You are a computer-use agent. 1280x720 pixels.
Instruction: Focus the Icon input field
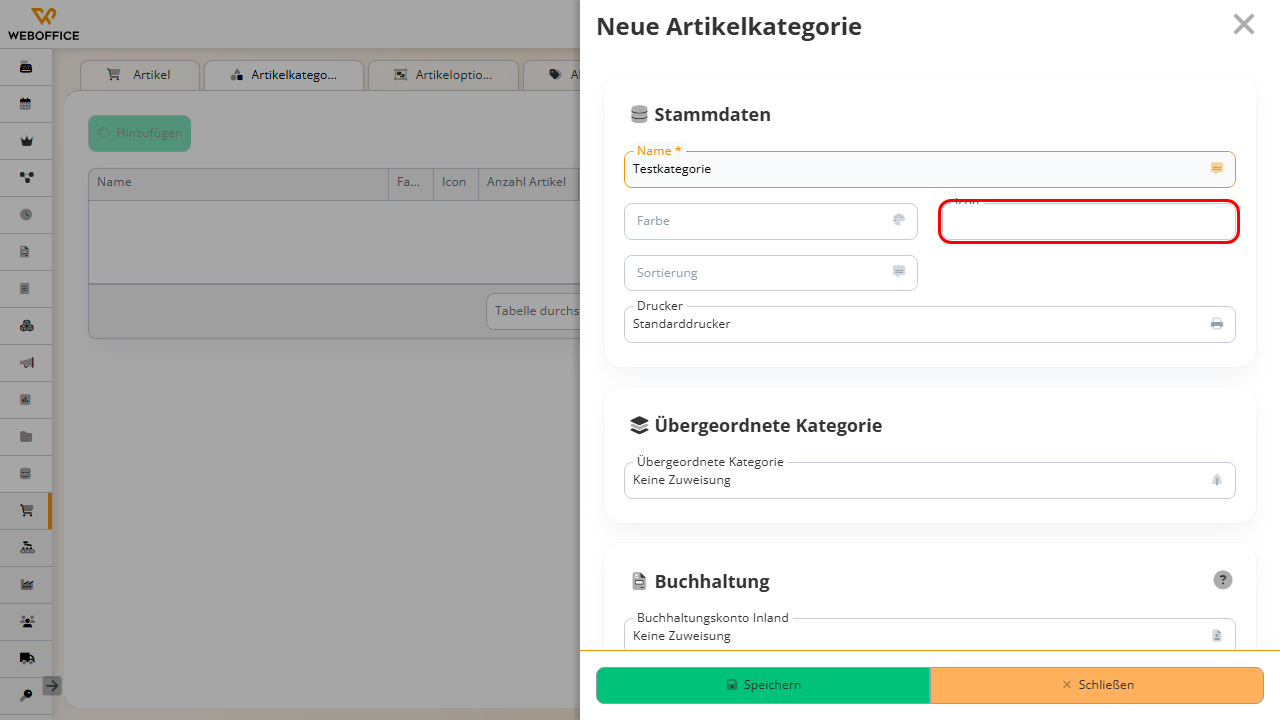pyautogui.click(x=1089, y=221)
